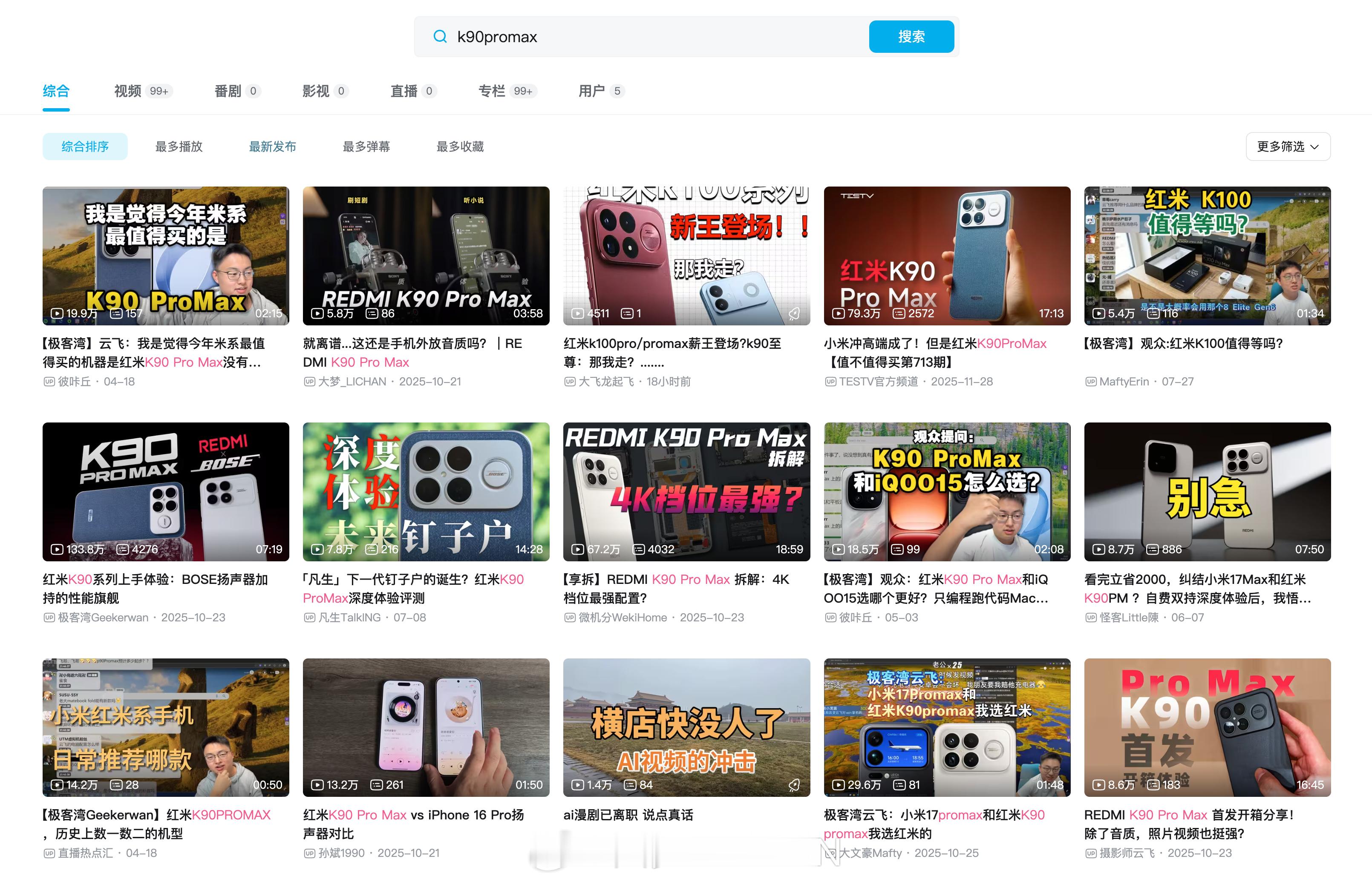Visit uploader 大文豪Mafty's profile
The width and height of the screenshot is (1372, 885).
pos(870,853)
